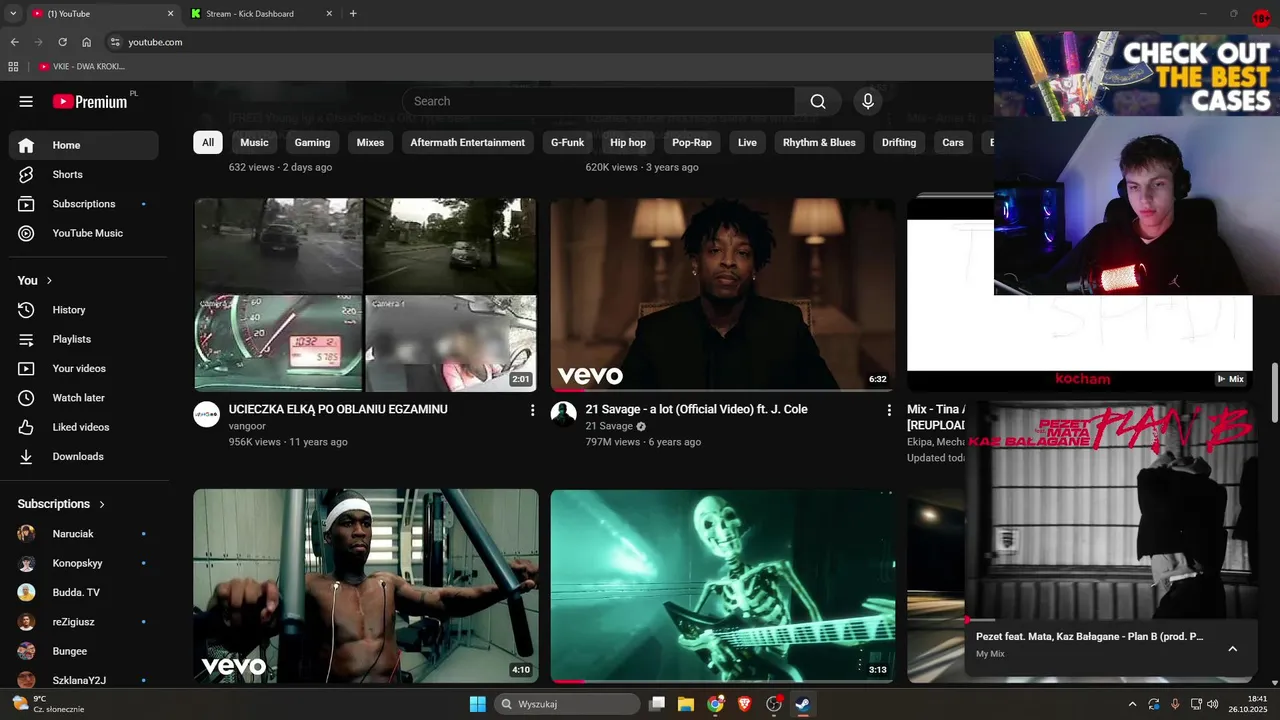Image resolution: width=1280 pixels, height=720 pixels.
Task: Open Shorts from the sidebar
Action: pyautogui.click(x=84, y=174)
